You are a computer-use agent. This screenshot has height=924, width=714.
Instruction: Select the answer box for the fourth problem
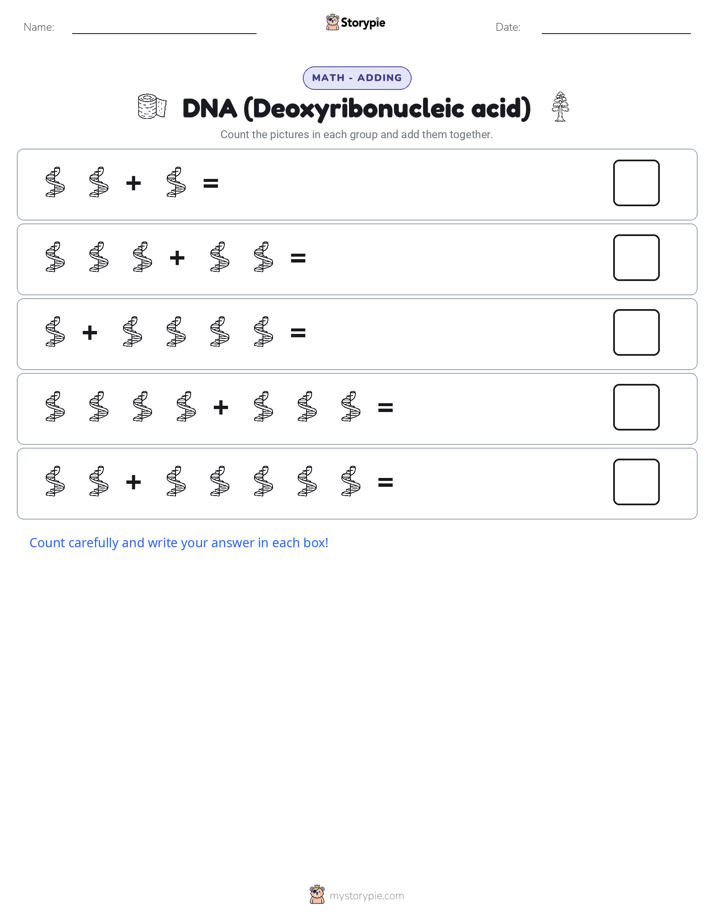tap(636, 407)
